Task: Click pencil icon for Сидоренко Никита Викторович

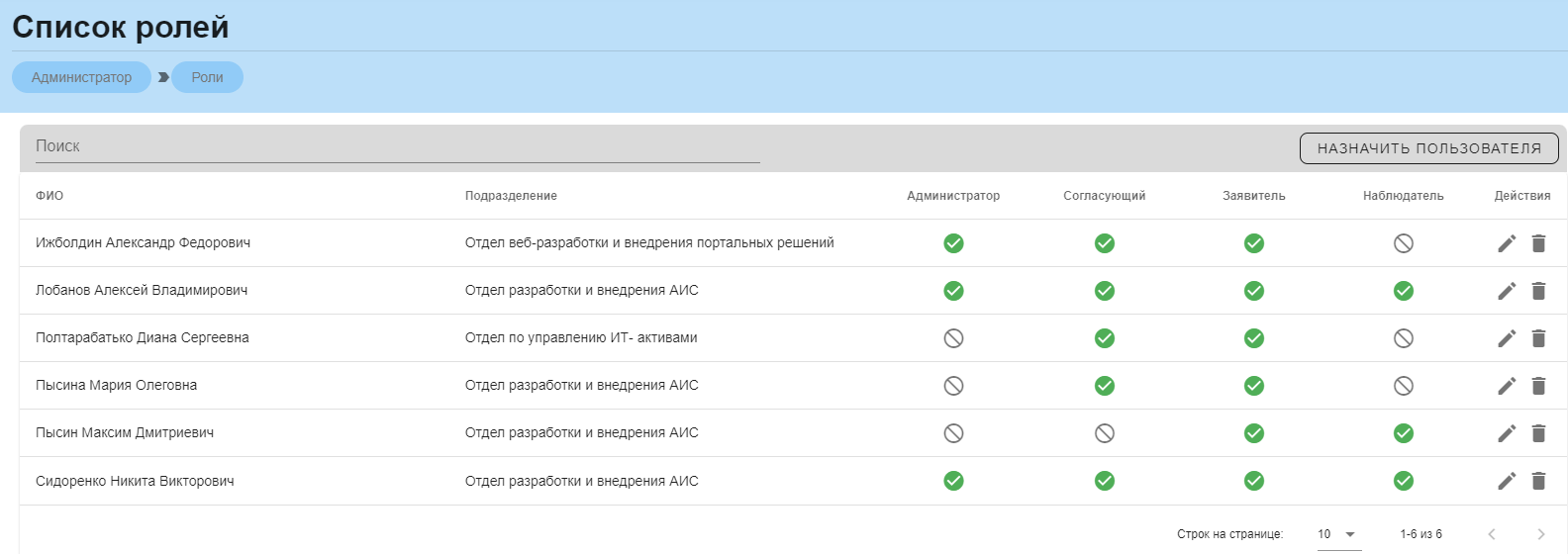Action: click(1507, 481)
